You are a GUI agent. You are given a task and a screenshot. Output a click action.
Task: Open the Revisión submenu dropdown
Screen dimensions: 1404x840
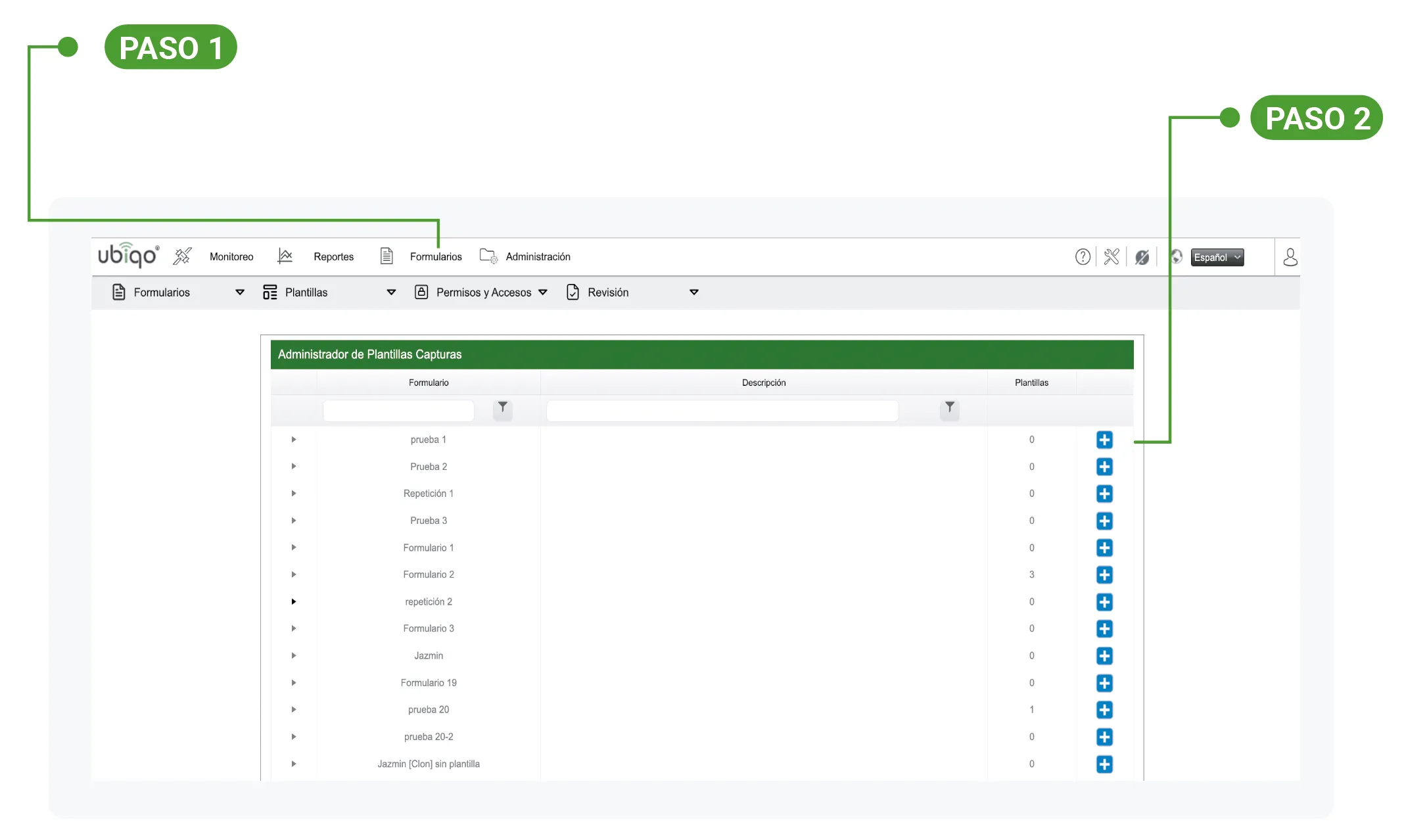(694, 292)
